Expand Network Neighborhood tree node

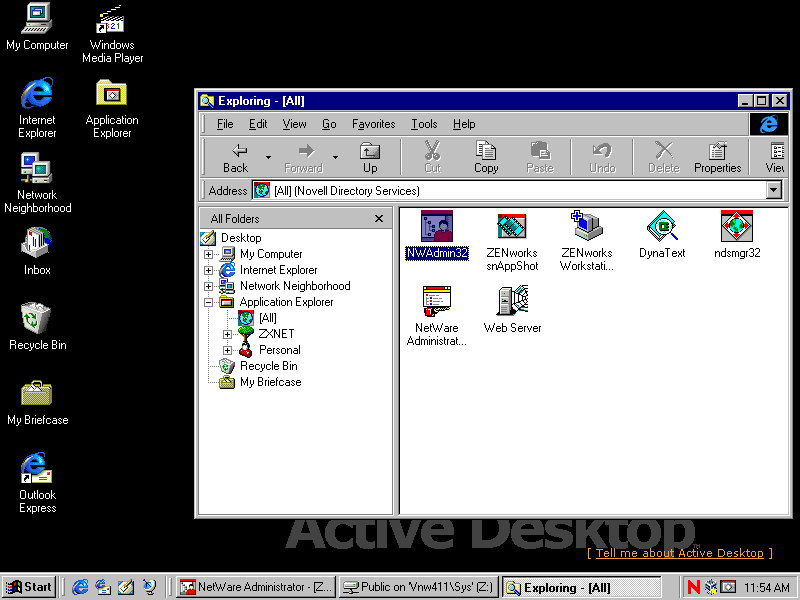tap(208, 286)
